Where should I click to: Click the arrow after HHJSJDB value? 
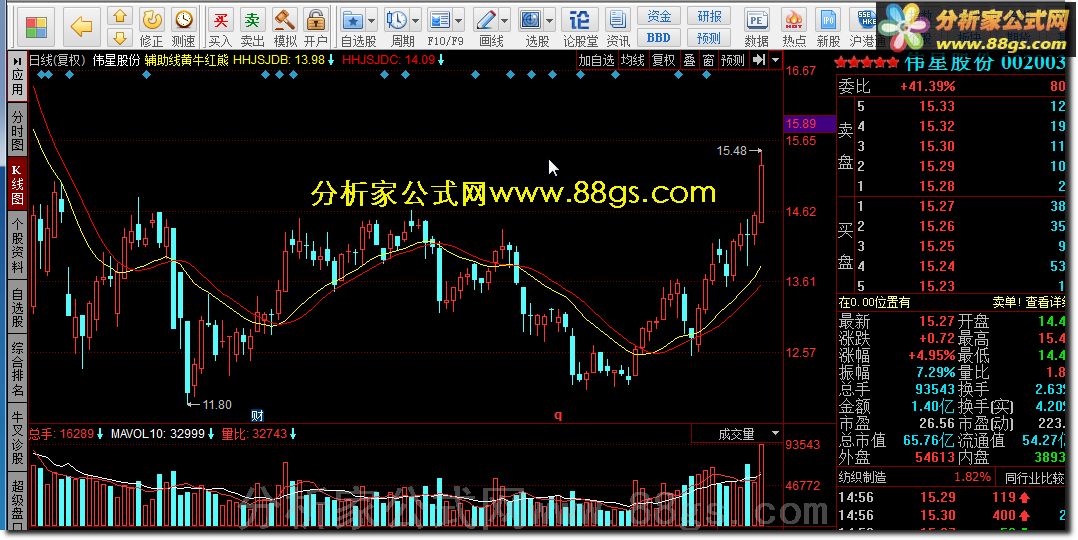(331, 60)
